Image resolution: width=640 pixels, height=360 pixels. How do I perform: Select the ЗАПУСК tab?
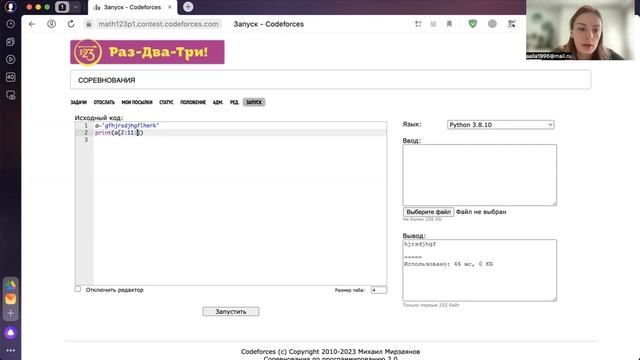(254, 102)
